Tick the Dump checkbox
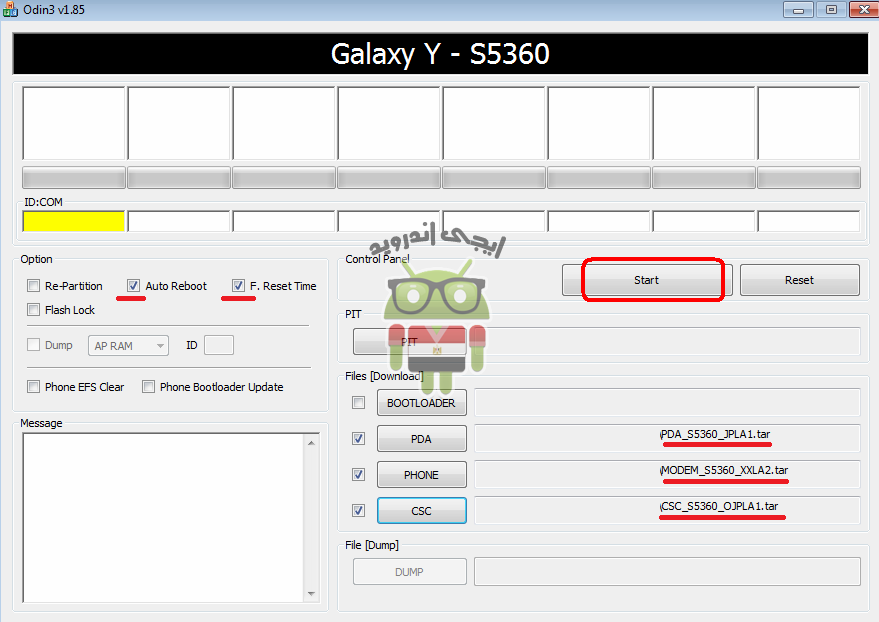The image size is (879, 622). pyautogui.click(x=34, y=345)
